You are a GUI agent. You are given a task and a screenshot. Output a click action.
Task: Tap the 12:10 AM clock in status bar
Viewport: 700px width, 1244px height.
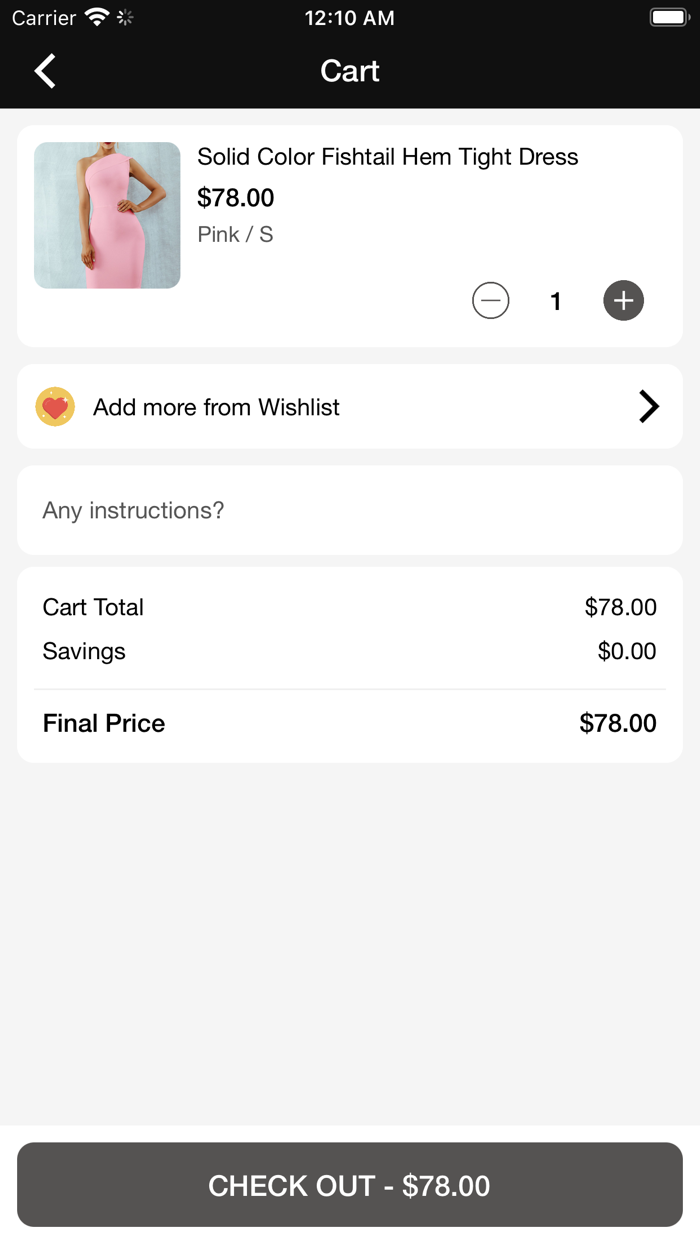pyautogui.click(x=350, y=17)
